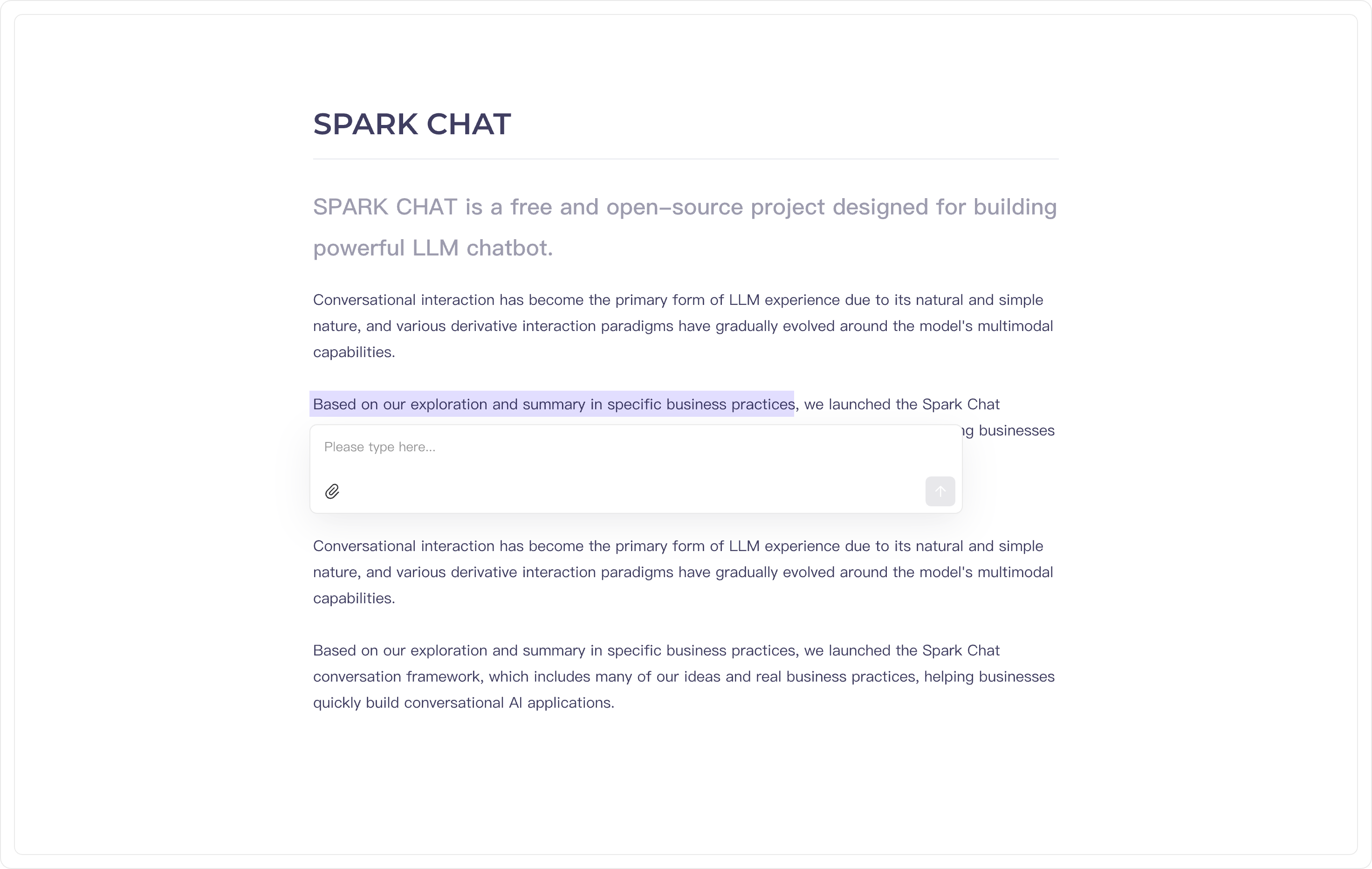Click the horizontal divider under the heading
Viewport: 1372px width, 869px height.
pos(686,159)
